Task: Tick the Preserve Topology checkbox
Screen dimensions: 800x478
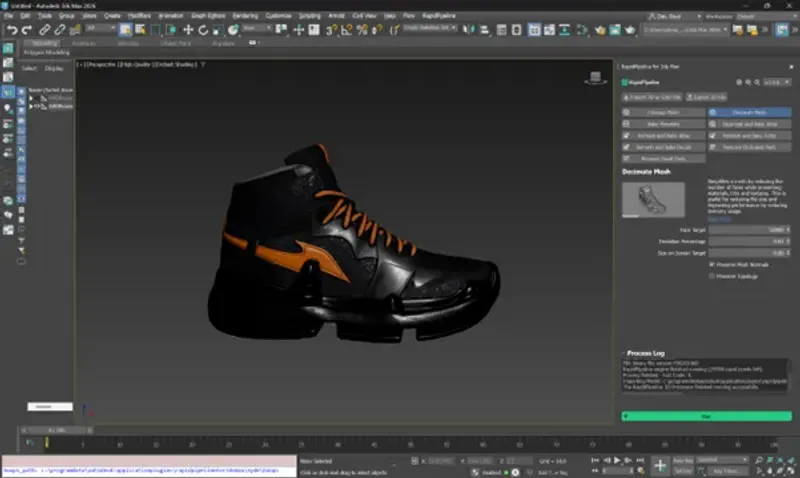Action: pos(711,275)
